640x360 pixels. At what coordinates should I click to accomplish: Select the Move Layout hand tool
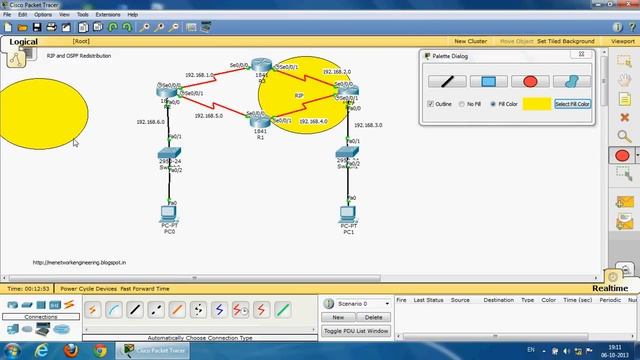pyautogui.click(x=624, y=80)
